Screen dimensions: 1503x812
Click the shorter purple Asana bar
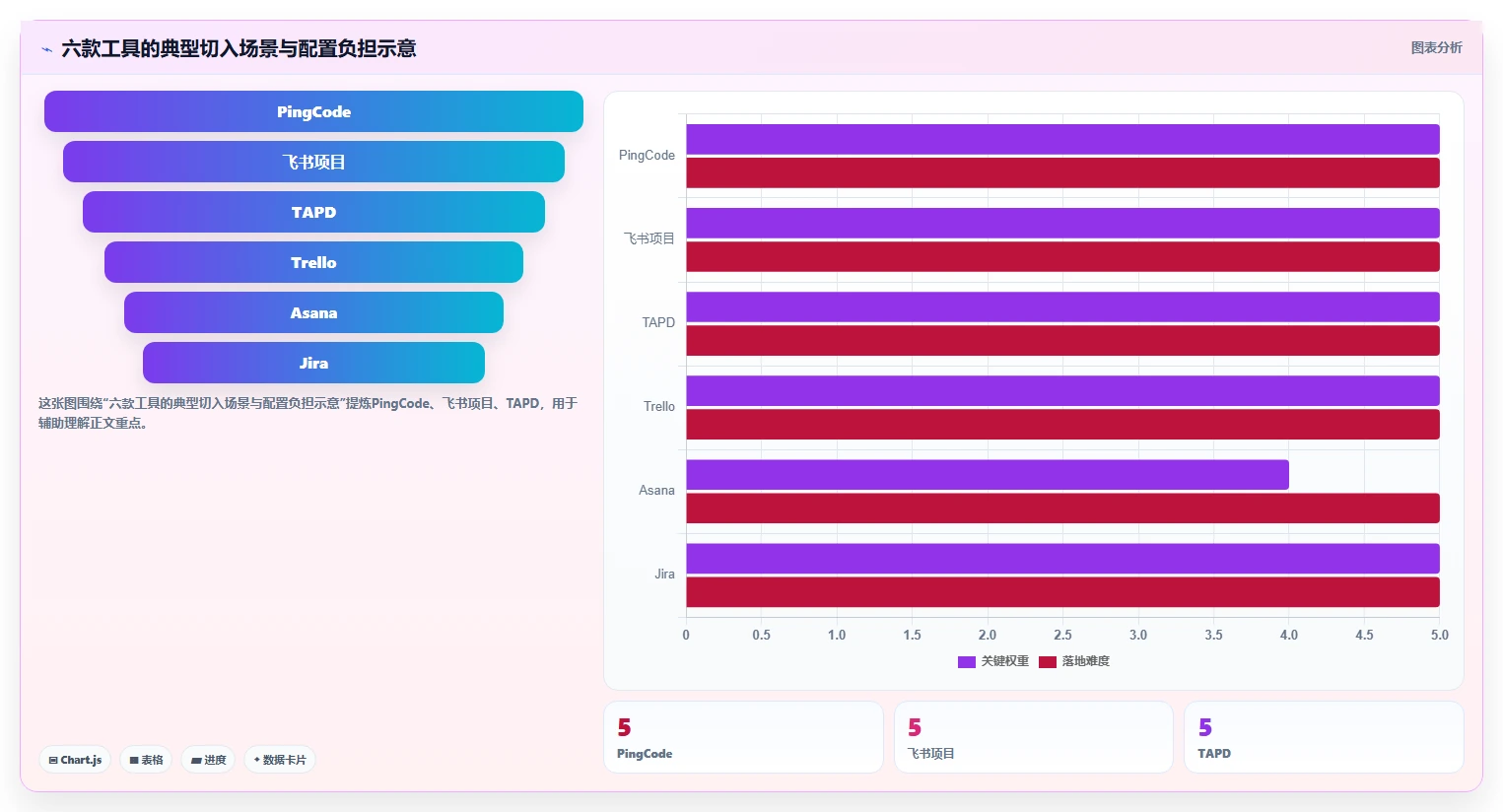(x=988, y=474)
